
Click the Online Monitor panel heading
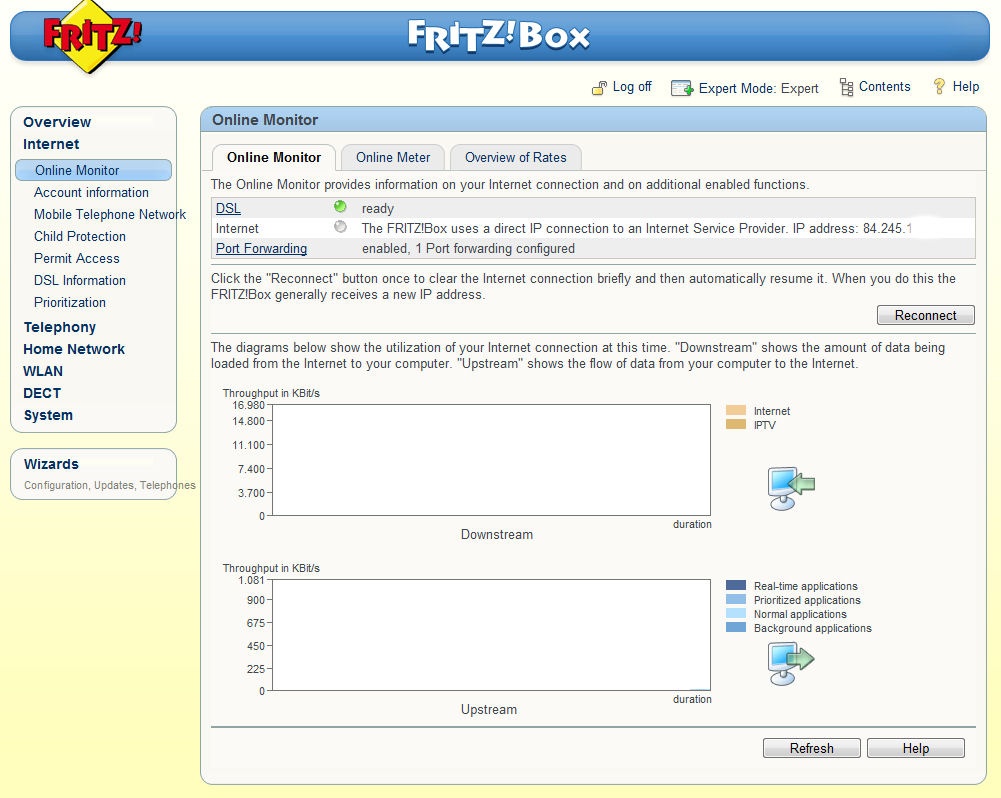(265, 120)
